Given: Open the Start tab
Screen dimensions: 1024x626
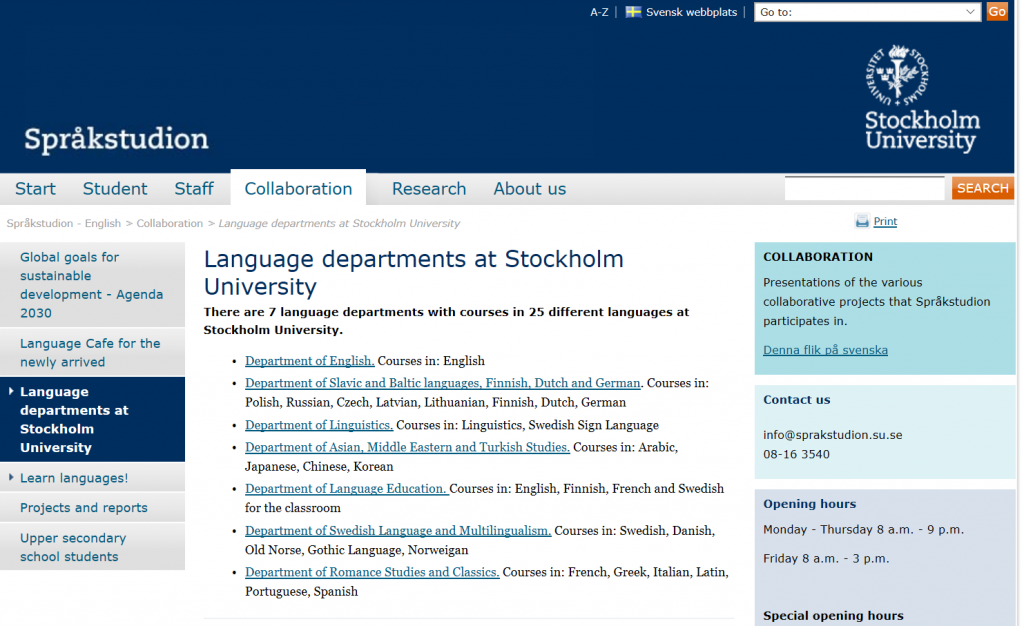Looking at the screenshot, I should pyautogui.click(x=35, y=189).
